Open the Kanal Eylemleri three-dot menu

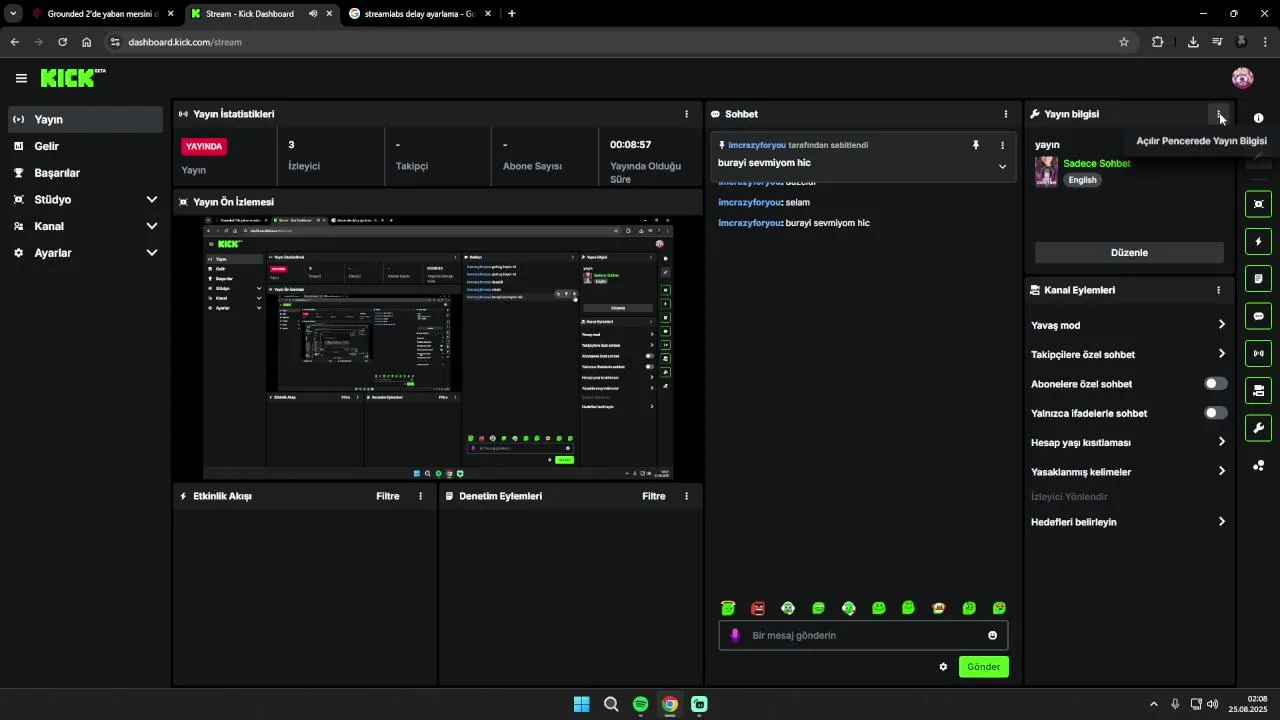1218,290
